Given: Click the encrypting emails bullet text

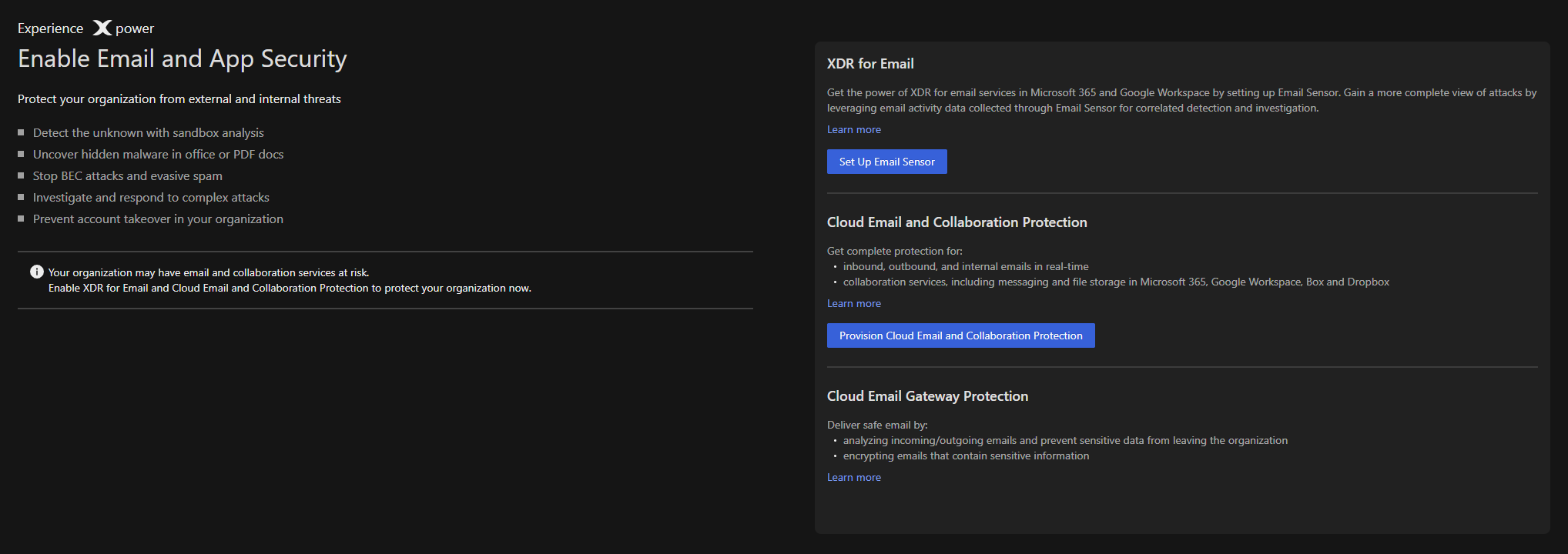Looking at the screenshot, I should click(966, 456).
